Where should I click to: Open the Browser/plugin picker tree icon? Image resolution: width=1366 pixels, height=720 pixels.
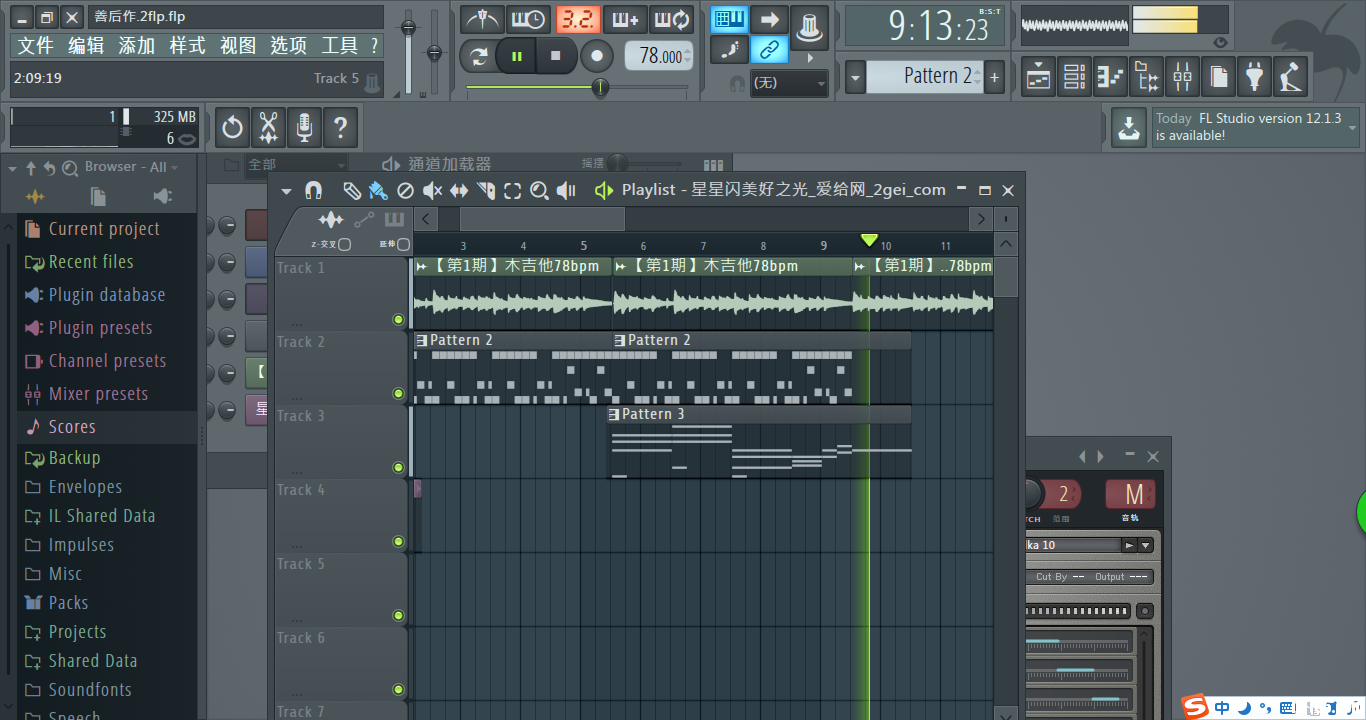tap(1146, 76)
